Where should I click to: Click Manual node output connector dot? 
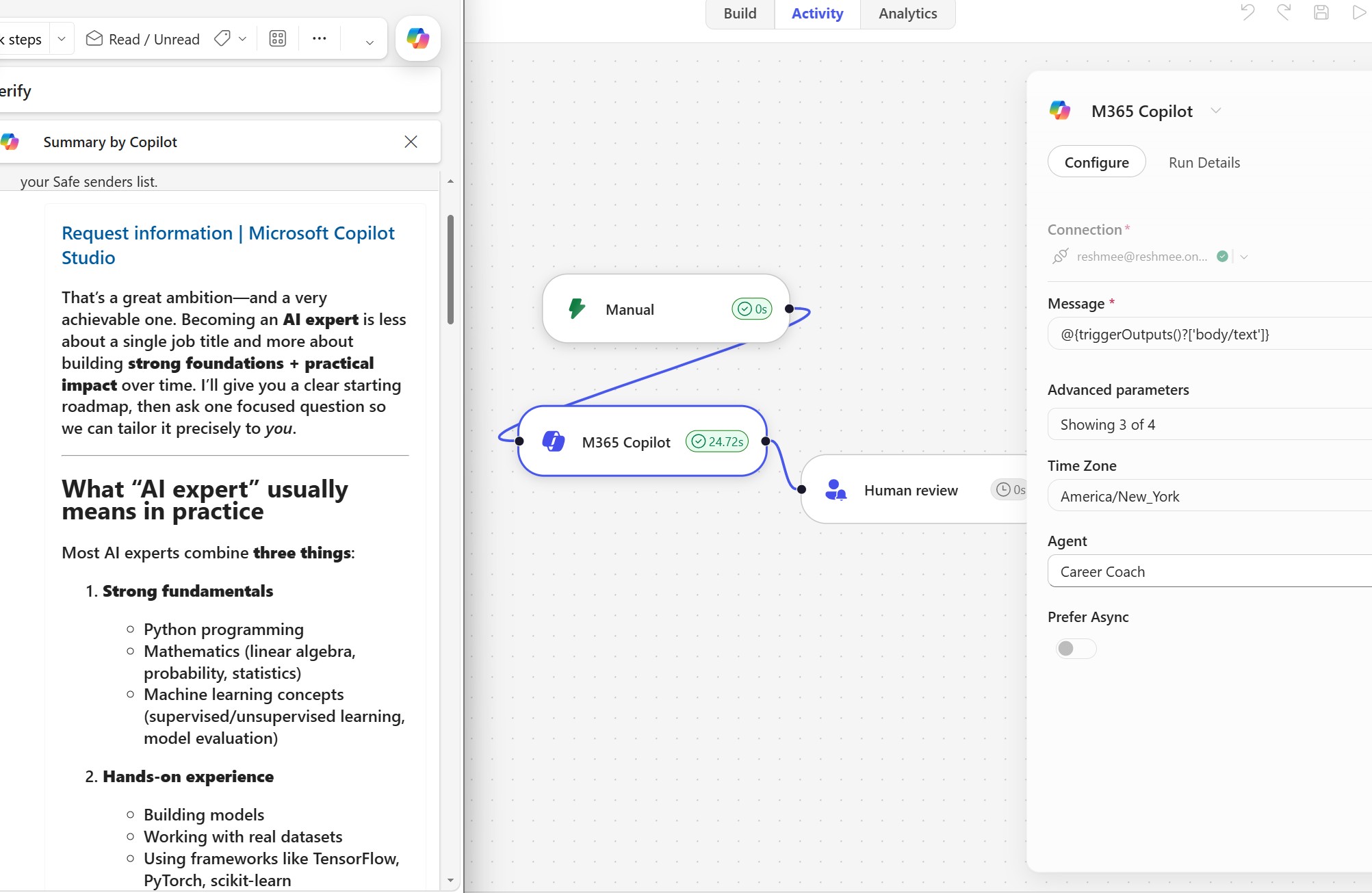tap(789, 309)
